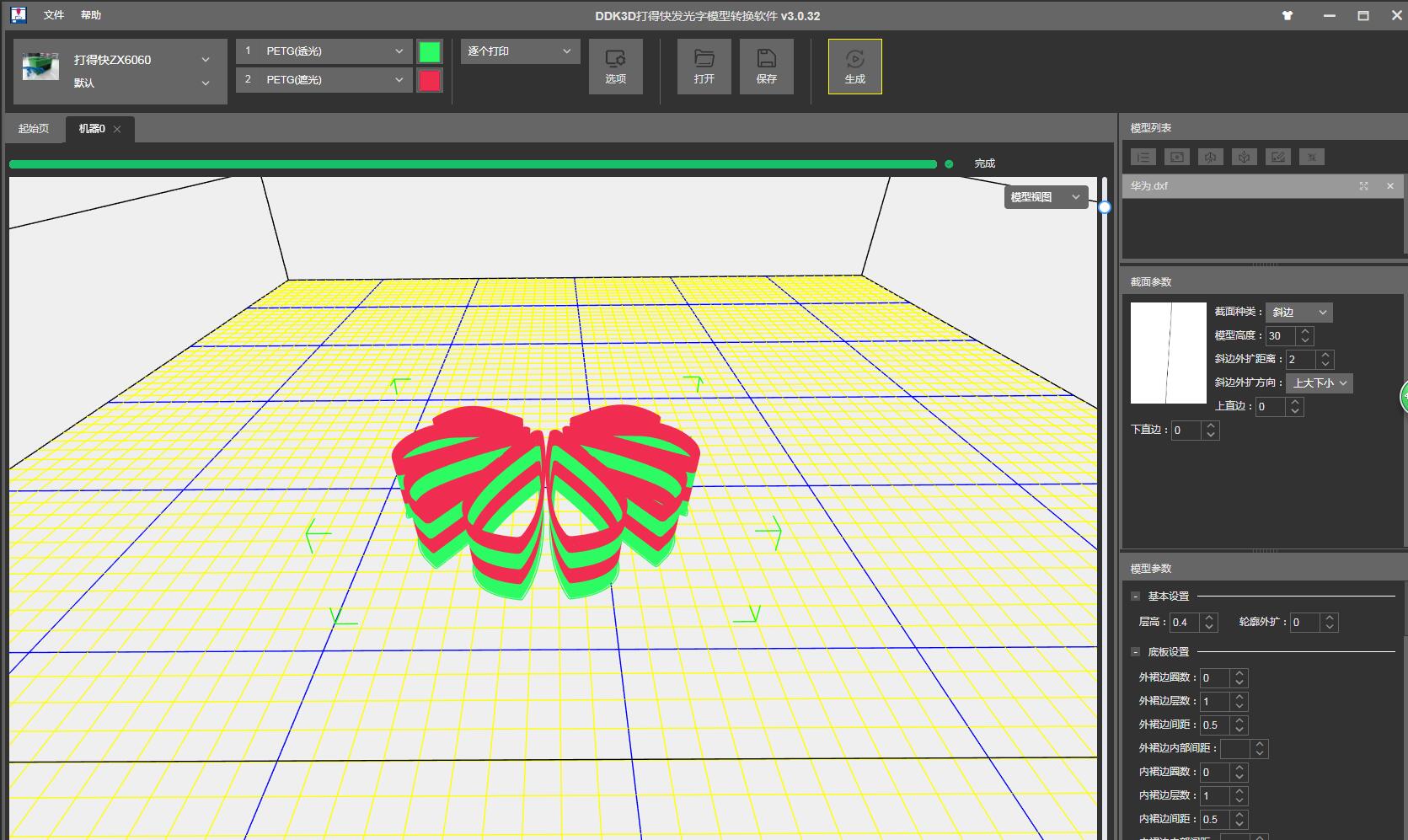Click the green material 1 color swatch
Screen dimensions: 1408x840
point(430,52)
